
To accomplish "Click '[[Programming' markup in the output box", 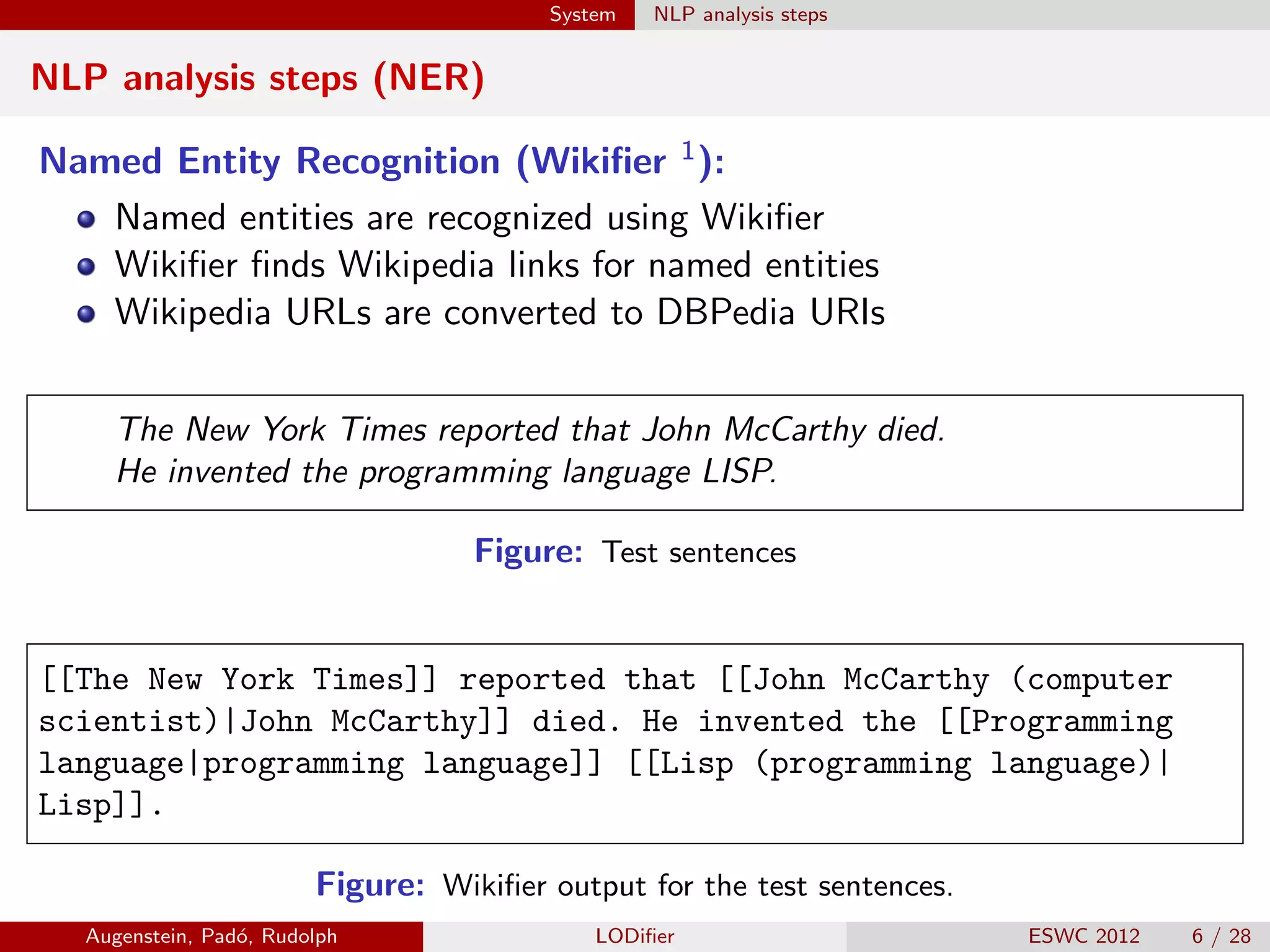I will coord(1056,722).
